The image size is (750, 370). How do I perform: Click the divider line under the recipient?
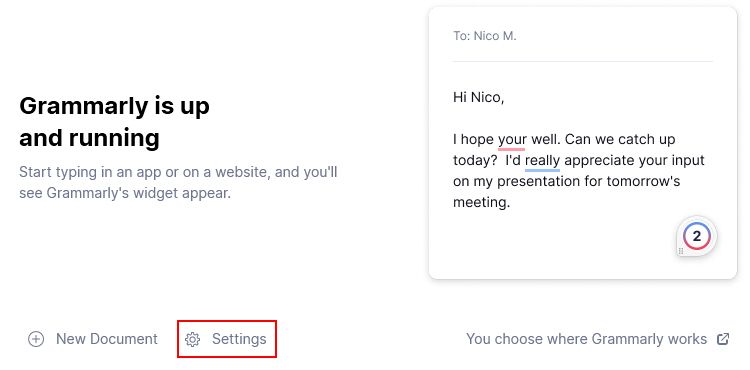coord(583,61)
